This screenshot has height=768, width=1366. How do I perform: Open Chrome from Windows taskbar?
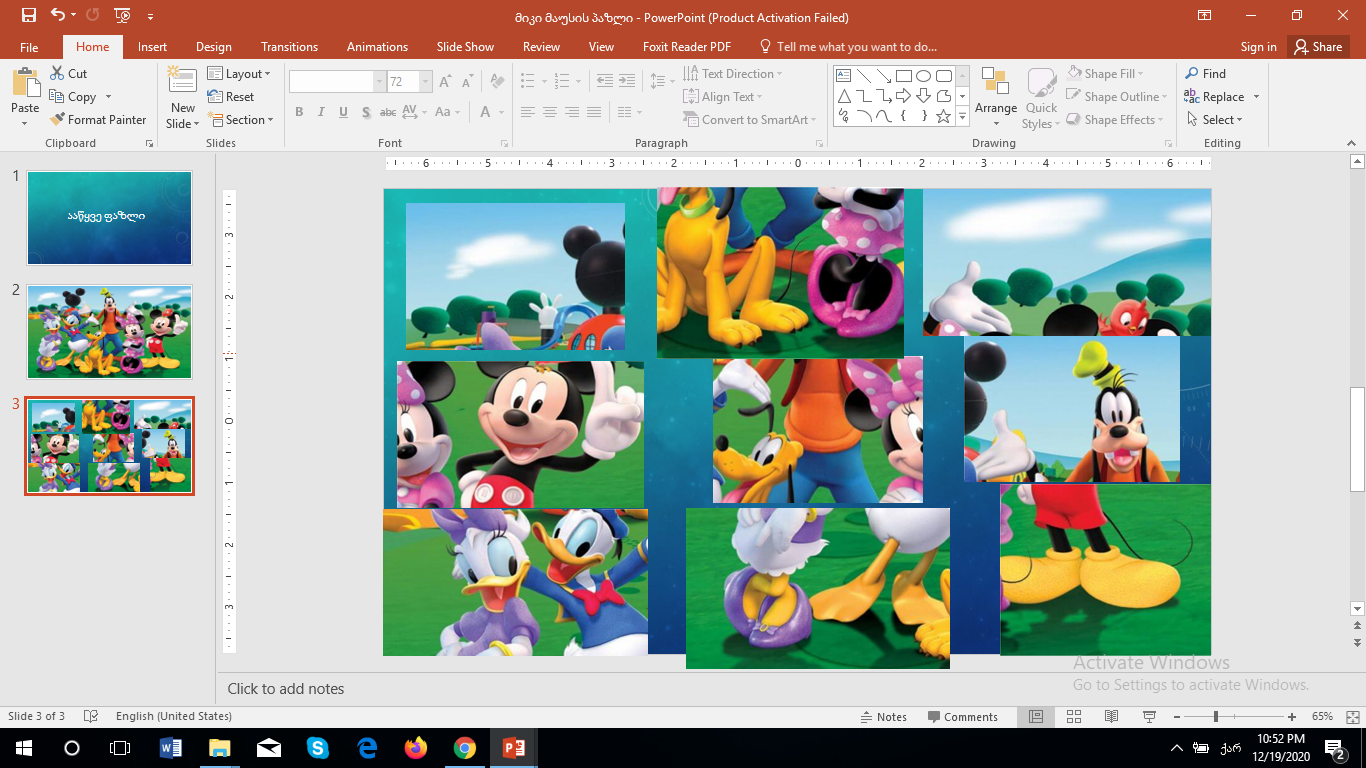464,747
